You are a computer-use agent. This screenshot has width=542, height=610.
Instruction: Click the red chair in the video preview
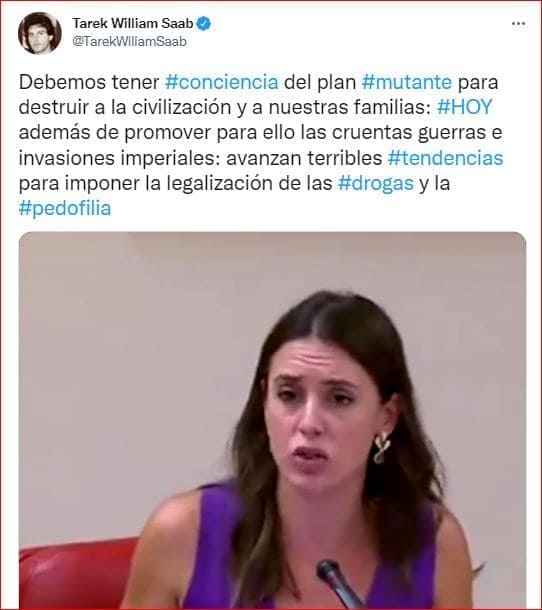76,574
